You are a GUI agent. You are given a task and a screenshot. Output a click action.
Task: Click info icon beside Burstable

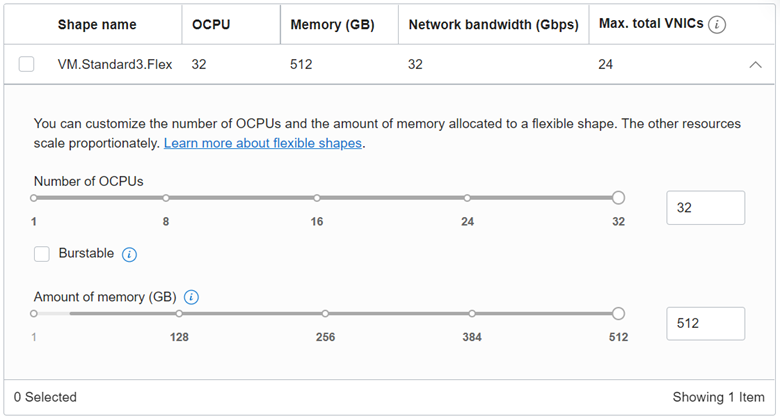[129, 255]
